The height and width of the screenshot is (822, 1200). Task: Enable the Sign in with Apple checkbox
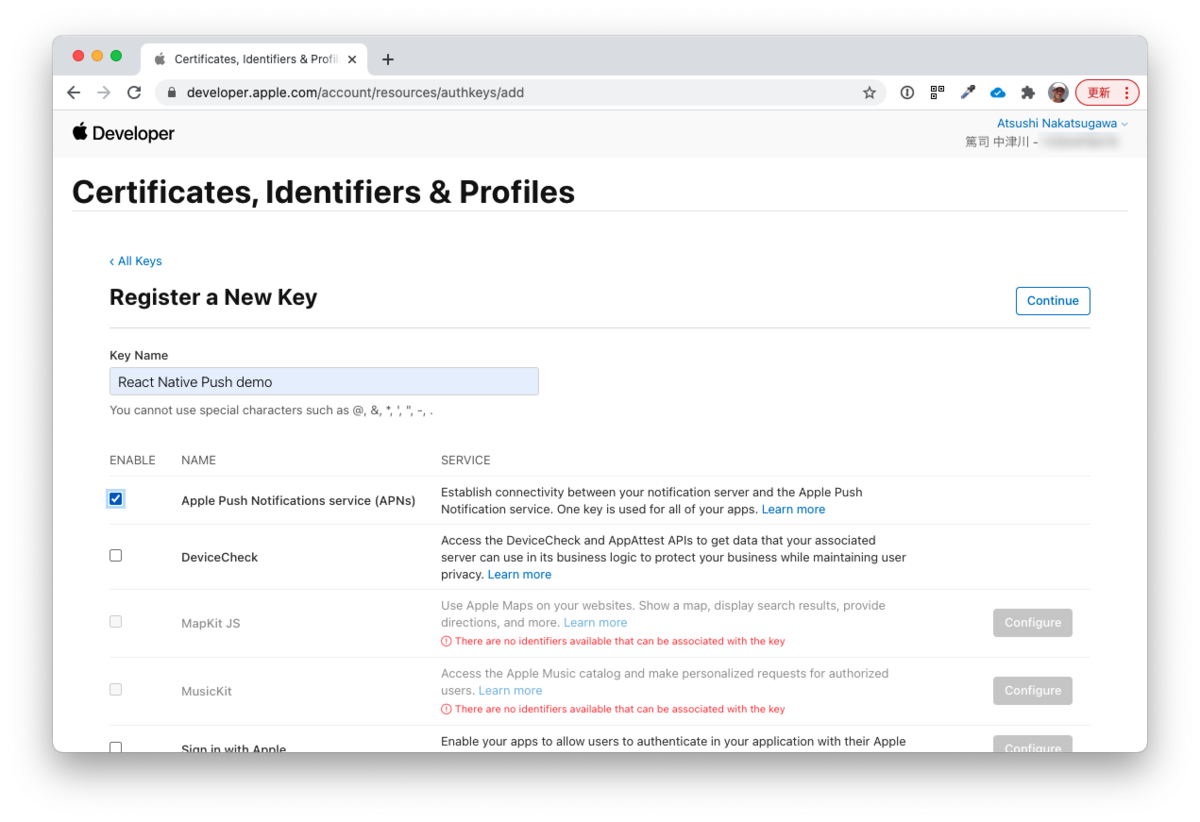[x=116, y=747]
